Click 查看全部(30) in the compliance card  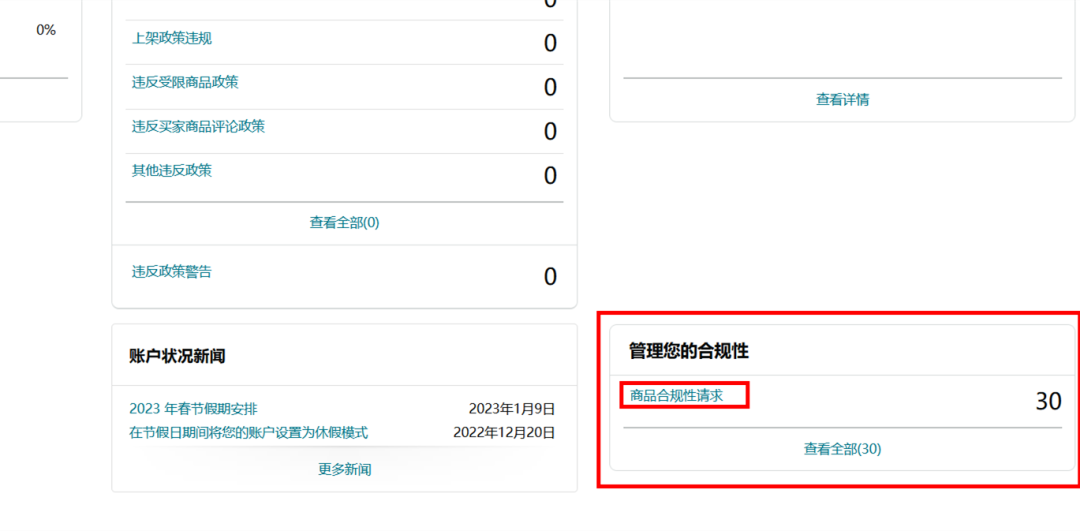(842, 449)
